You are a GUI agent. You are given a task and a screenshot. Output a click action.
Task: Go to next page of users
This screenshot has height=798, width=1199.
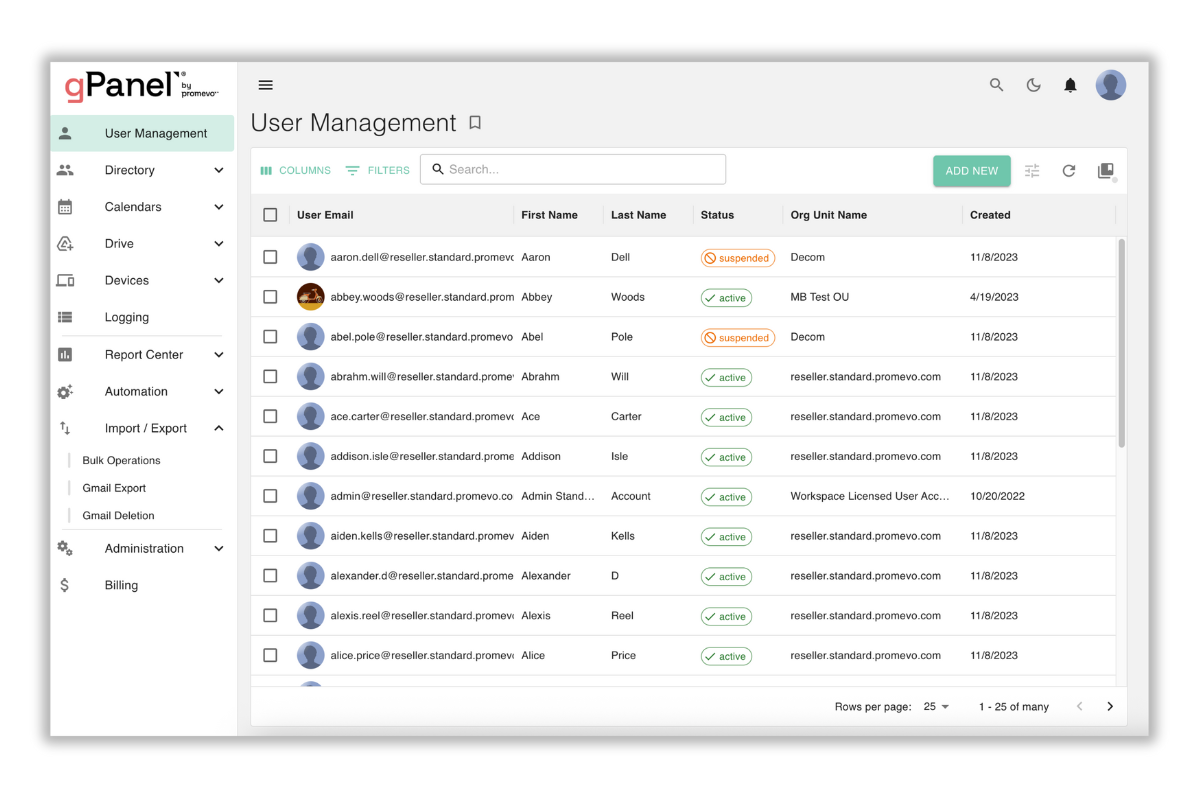1110,706
